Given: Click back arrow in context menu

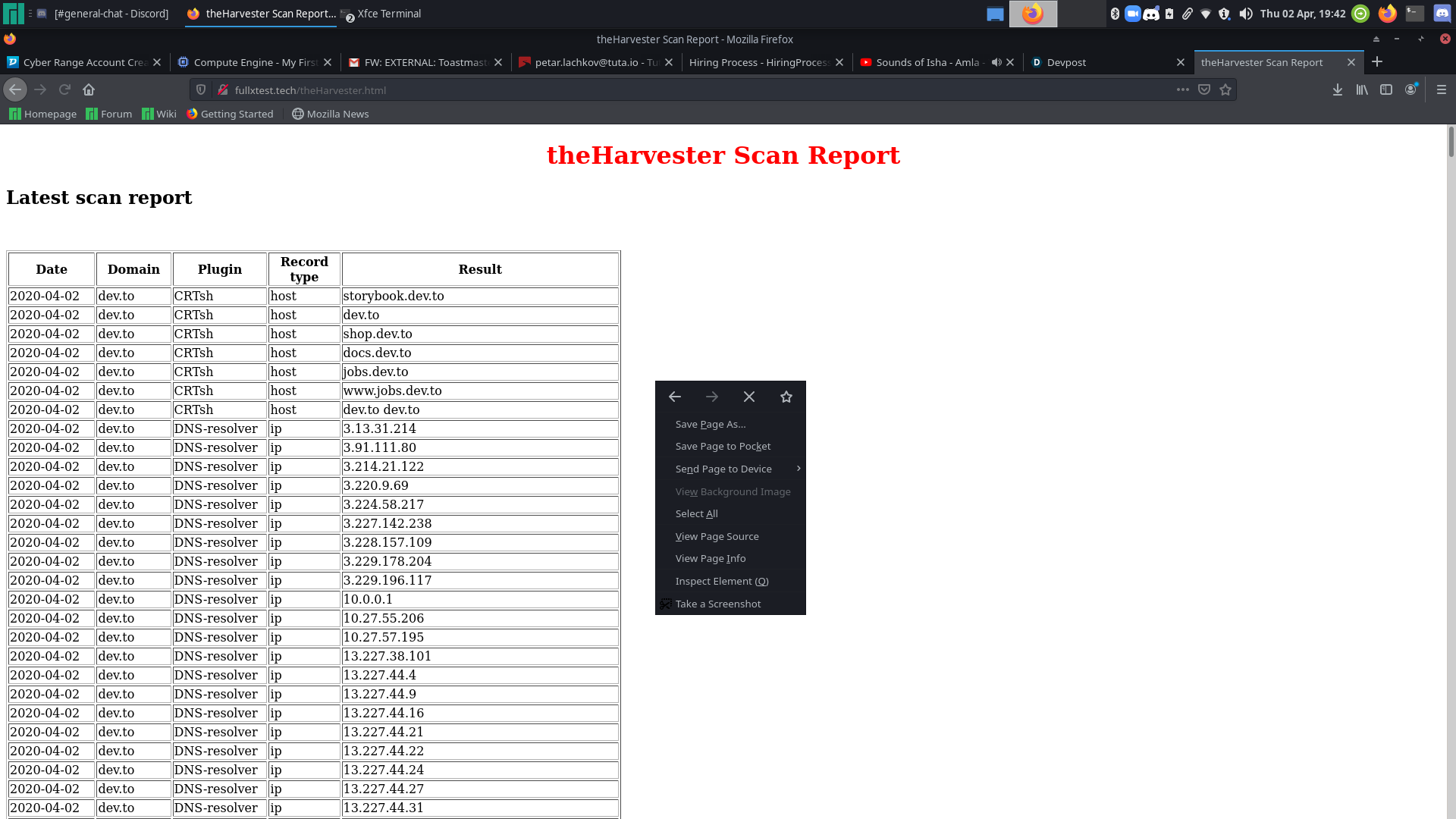Looking at the screenshot, I should 675,397.
